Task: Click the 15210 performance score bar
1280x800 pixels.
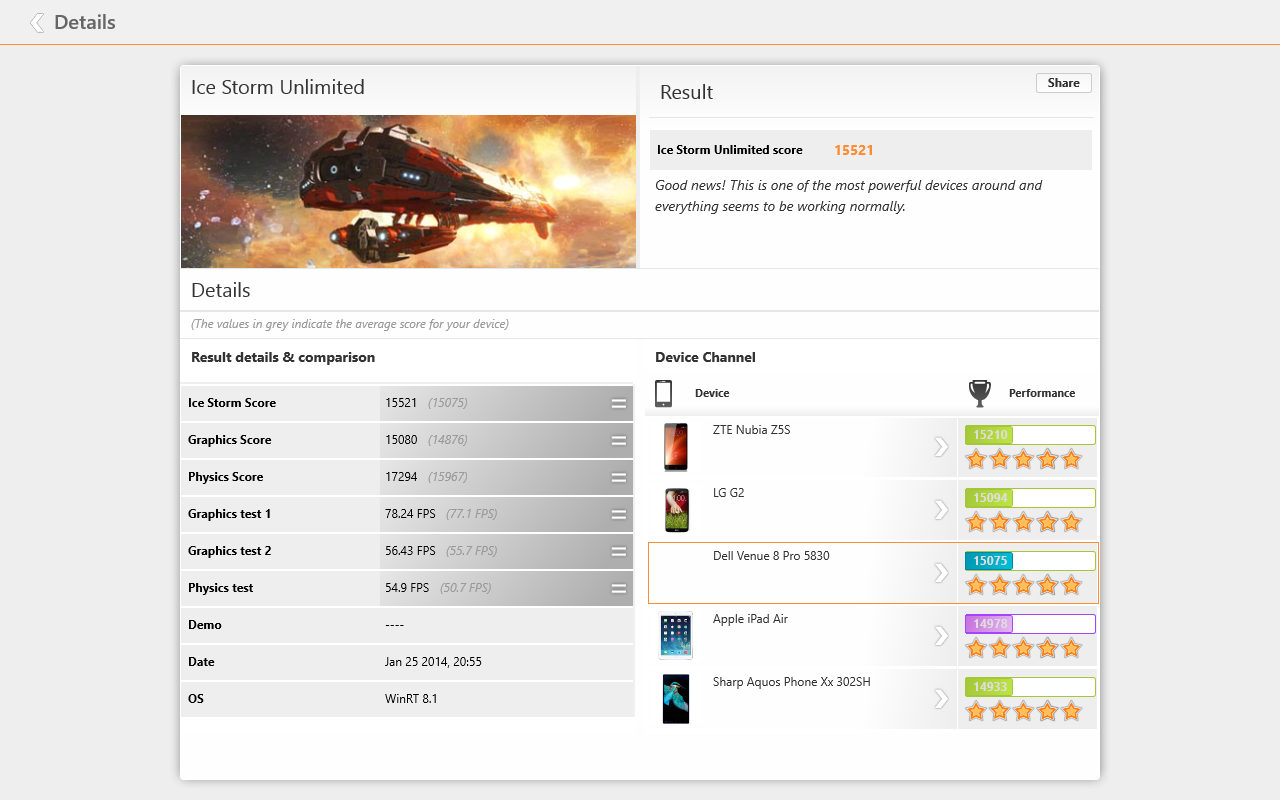Action: point(1030,435)
